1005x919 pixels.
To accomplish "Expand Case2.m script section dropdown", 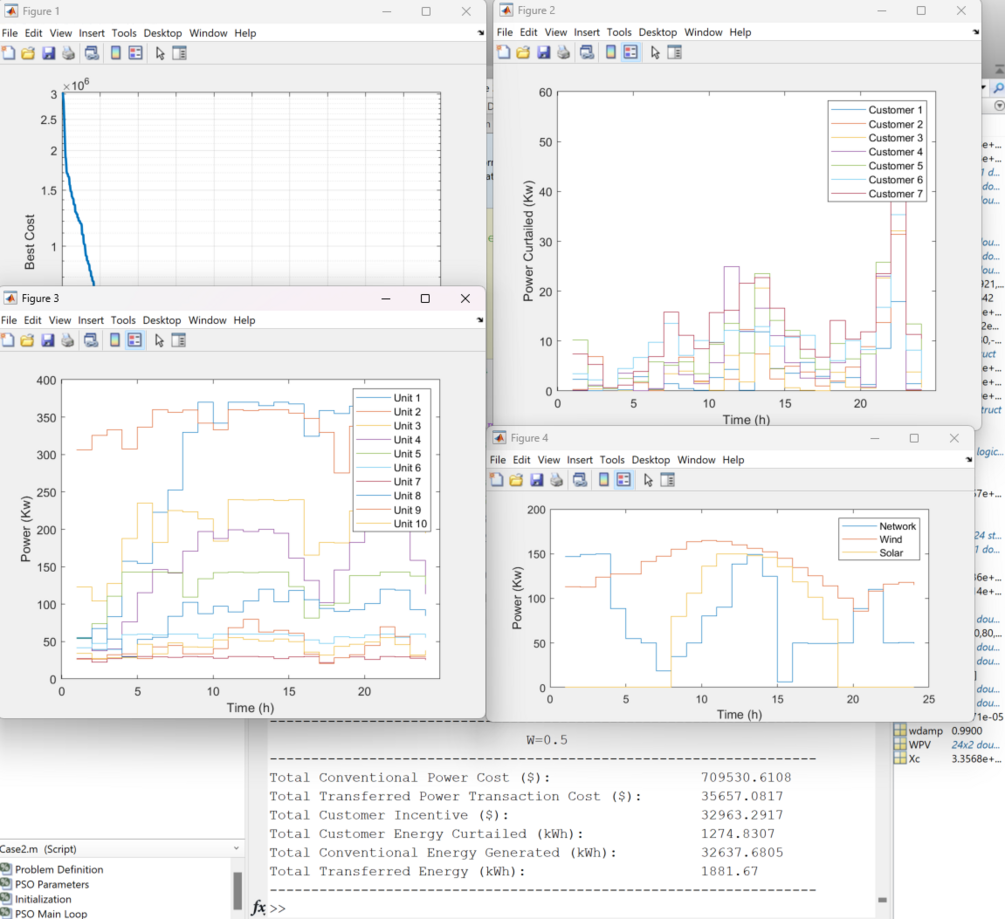I will (237, 849).
